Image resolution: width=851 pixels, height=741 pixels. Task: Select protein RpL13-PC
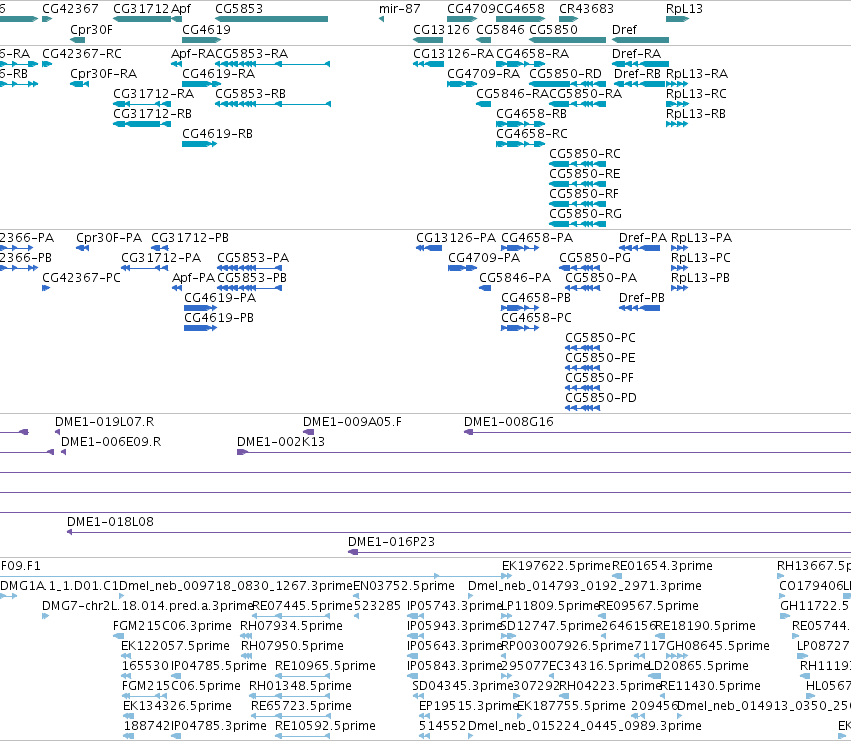[x=701, y=258]
